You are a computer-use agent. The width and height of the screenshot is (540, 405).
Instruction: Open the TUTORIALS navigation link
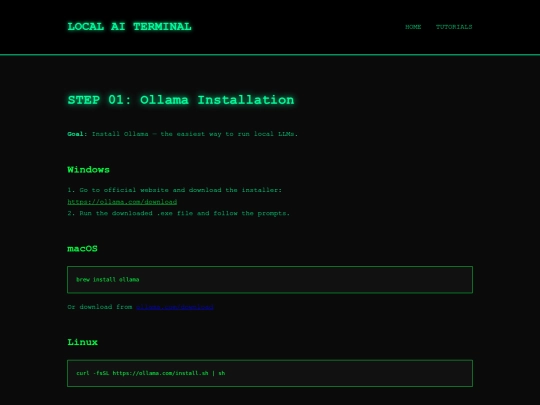coord(454,27)
